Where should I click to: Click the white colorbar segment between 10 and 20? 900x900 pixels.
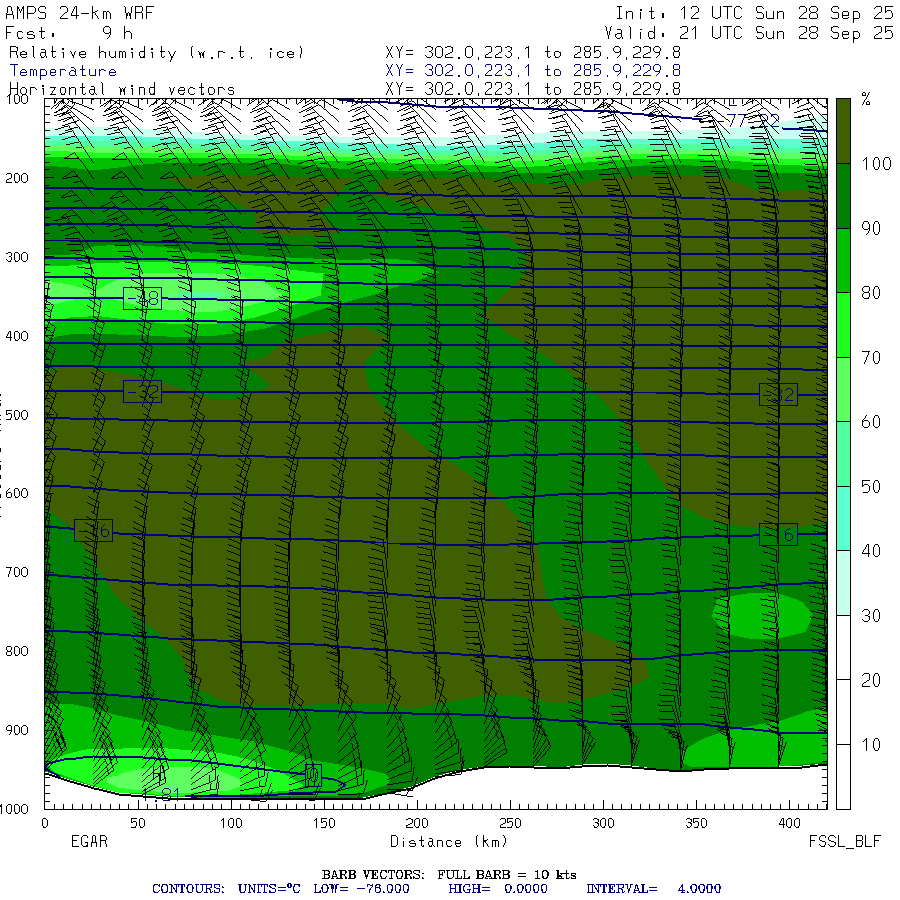point(843,712)
